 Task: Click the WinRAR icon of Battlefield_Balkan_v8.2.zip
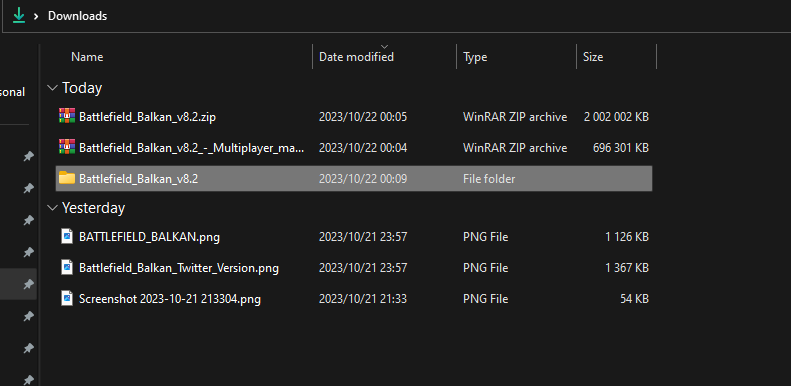click(67, 116)
